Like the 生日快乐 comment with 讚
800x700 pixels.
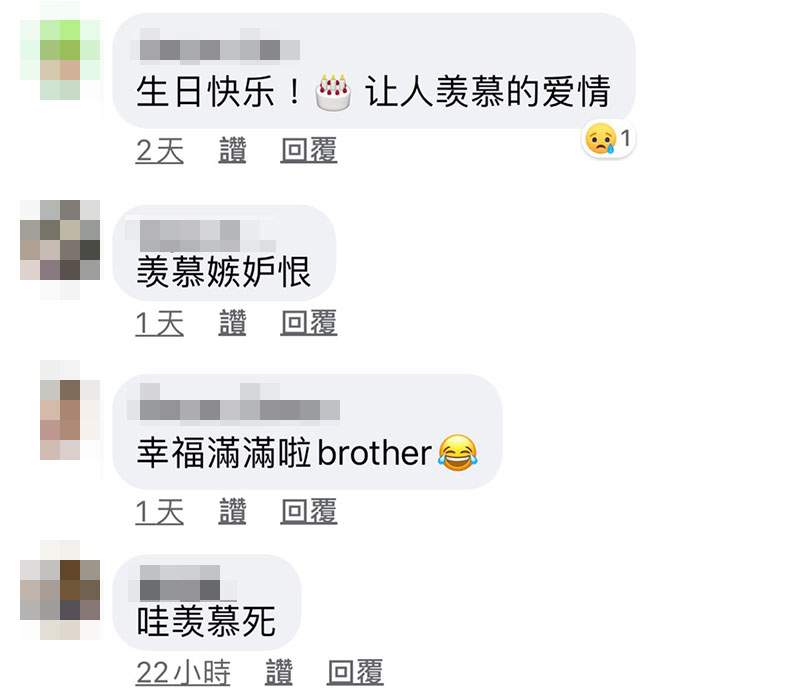232,150
